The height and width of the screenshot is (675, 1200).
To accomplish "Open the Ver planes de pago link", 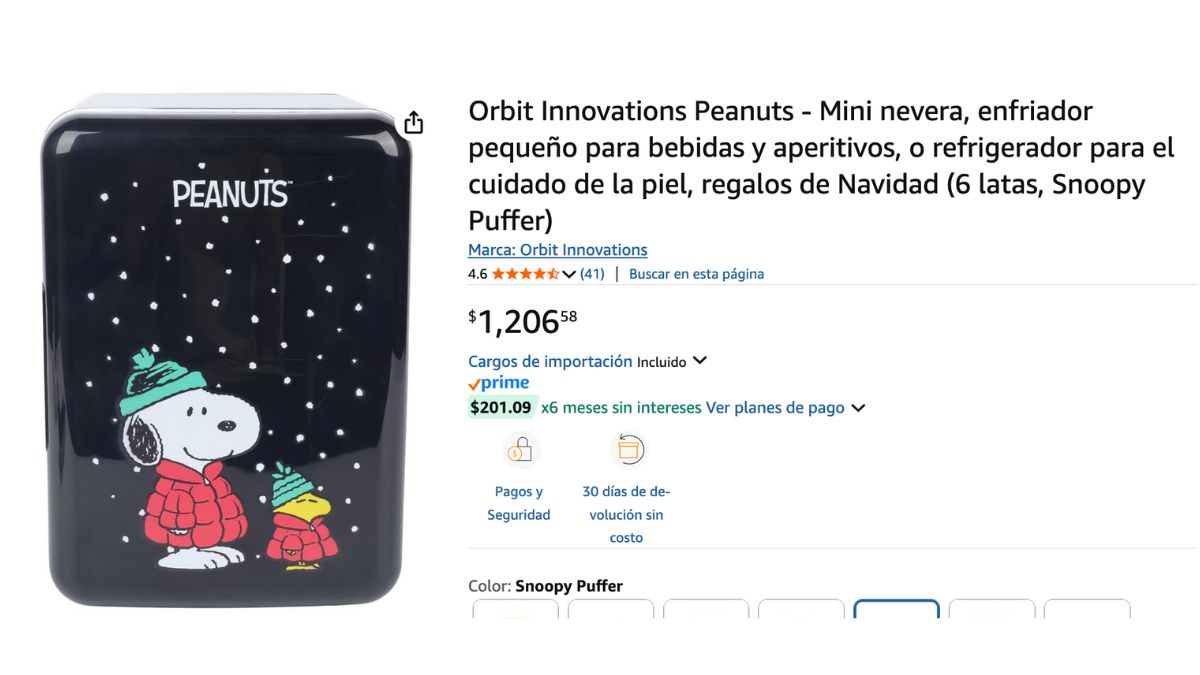I will coord(775,408).
